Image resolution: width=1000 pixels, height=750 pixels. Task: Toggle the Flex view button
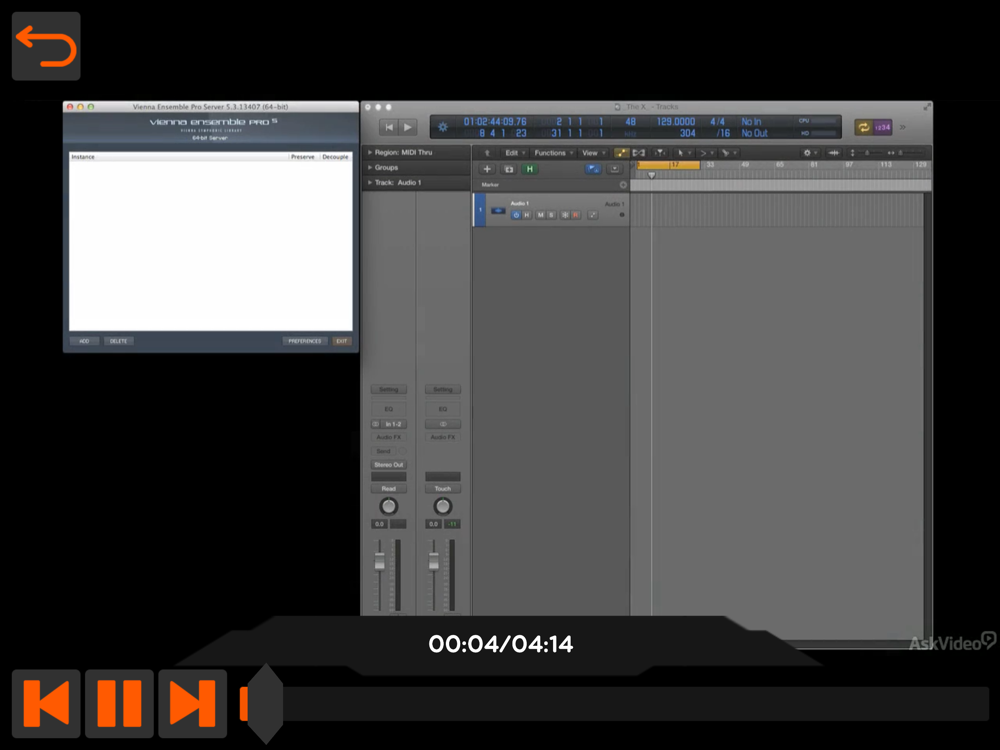638,153
